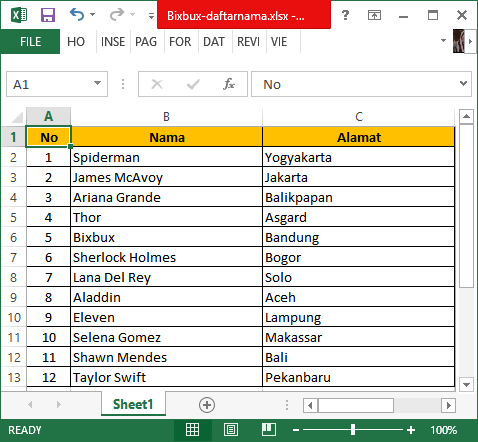Screen dimensions: 478x442
Task: Click the Sheet1 tab
Action: point(133,404)
